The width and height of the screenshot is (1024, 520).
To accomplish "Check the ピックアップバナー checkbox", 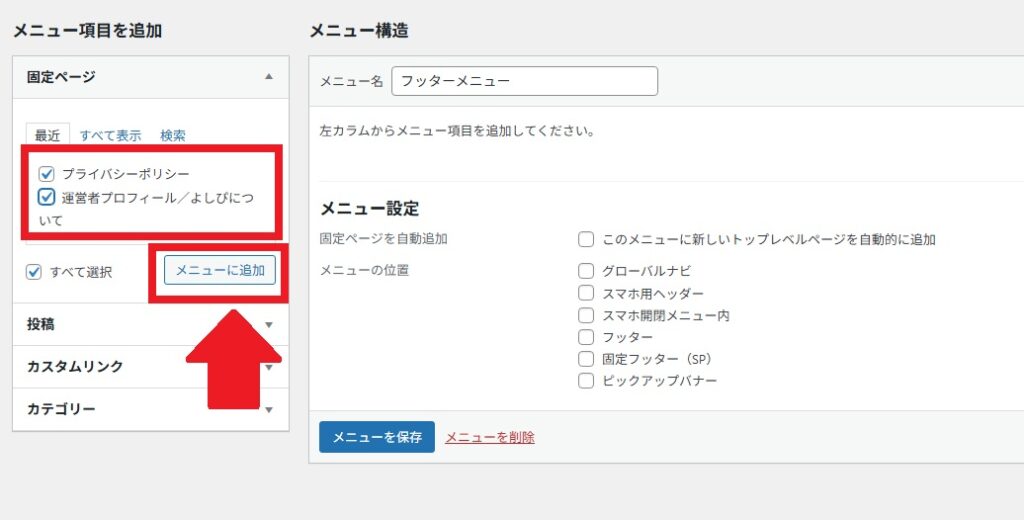I will pos(586,381).
